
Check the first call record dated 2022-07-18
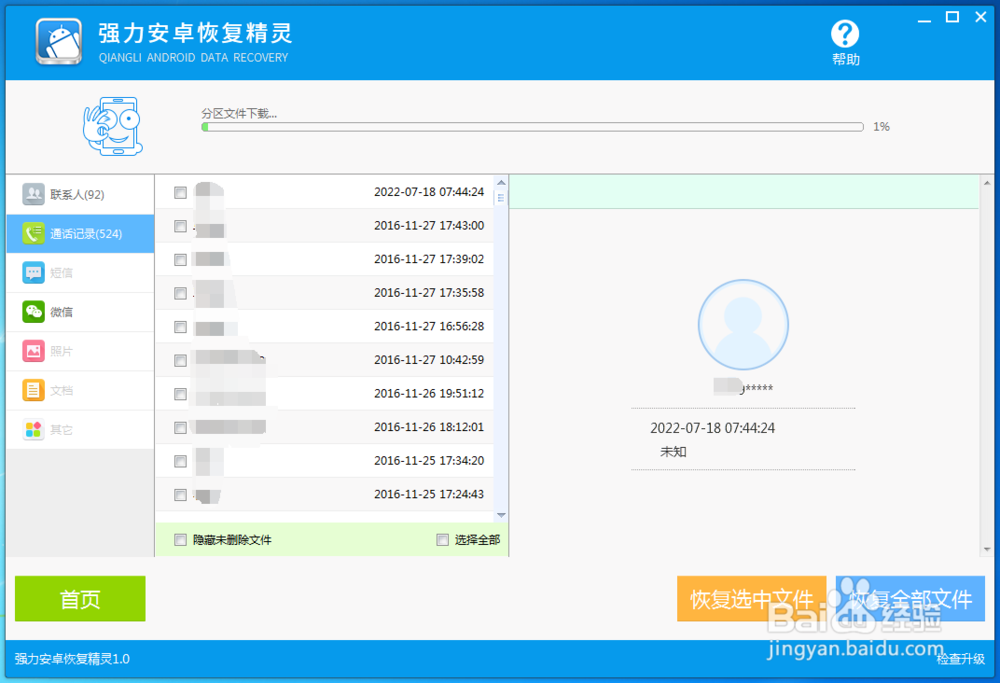pos(180,192)
